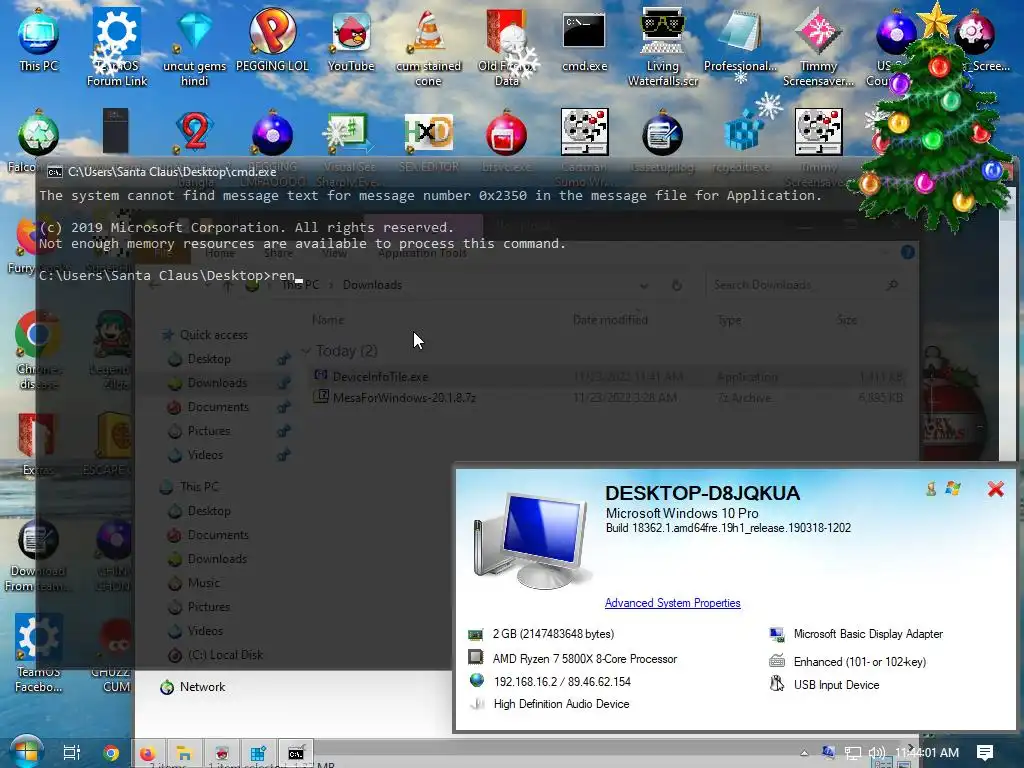Open the View tab in Explorer ribbon
The height and width of the screenshot is (768, 1024).
334,253
